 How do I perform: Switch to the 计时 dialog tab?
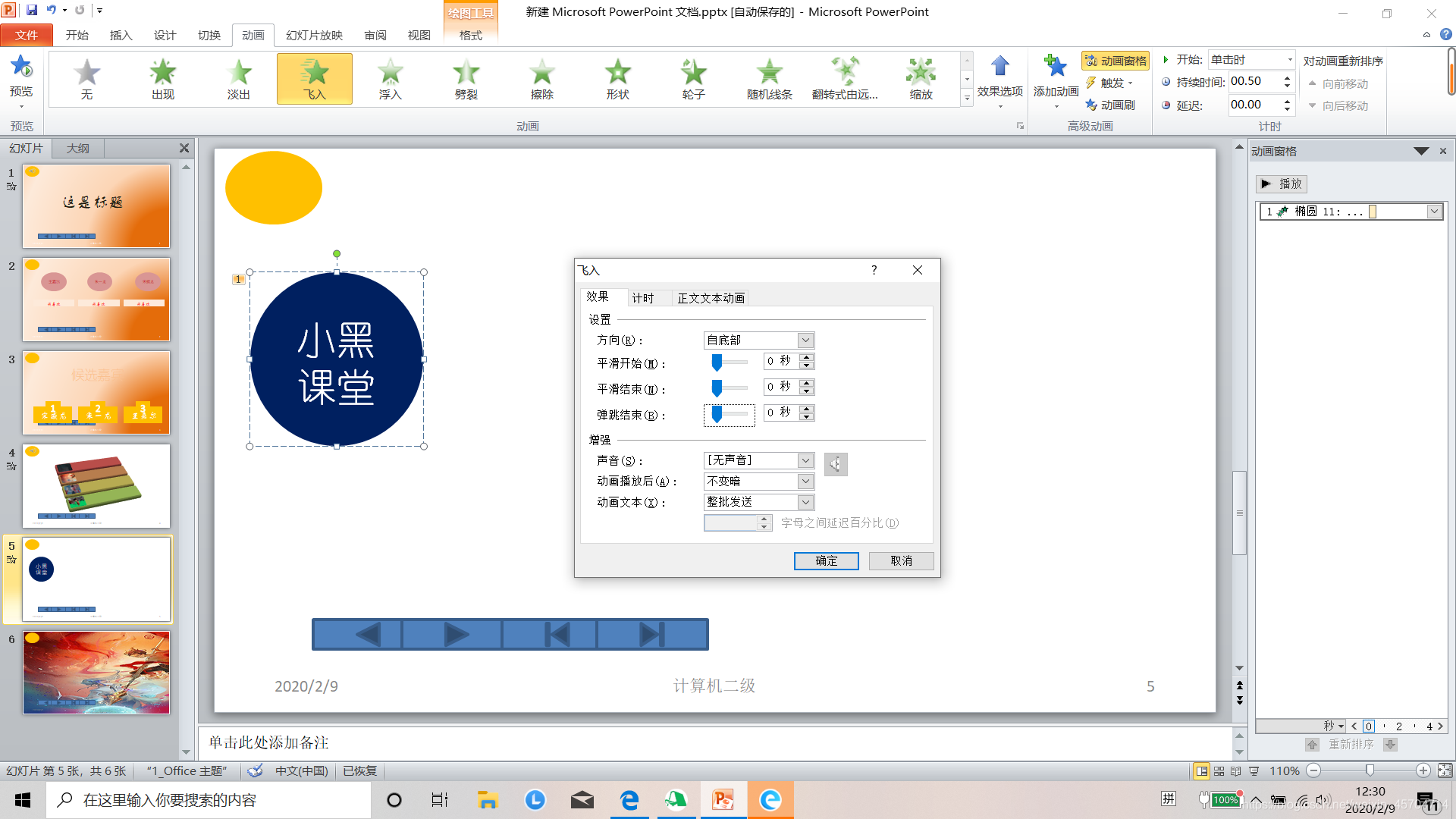pos(642,298)
